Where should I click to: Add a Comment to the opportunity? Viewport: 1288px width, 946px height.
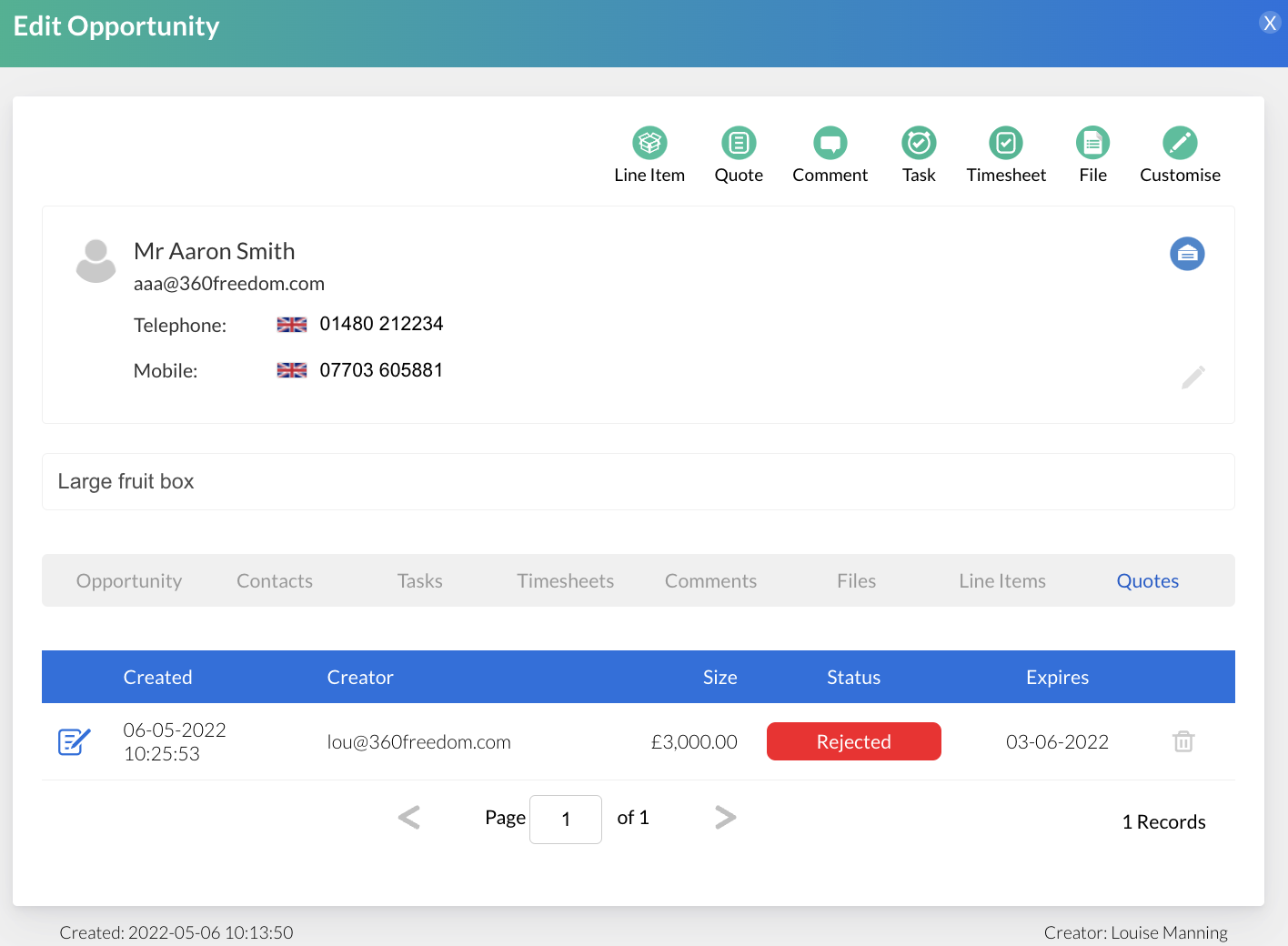[x=830, y=144]
